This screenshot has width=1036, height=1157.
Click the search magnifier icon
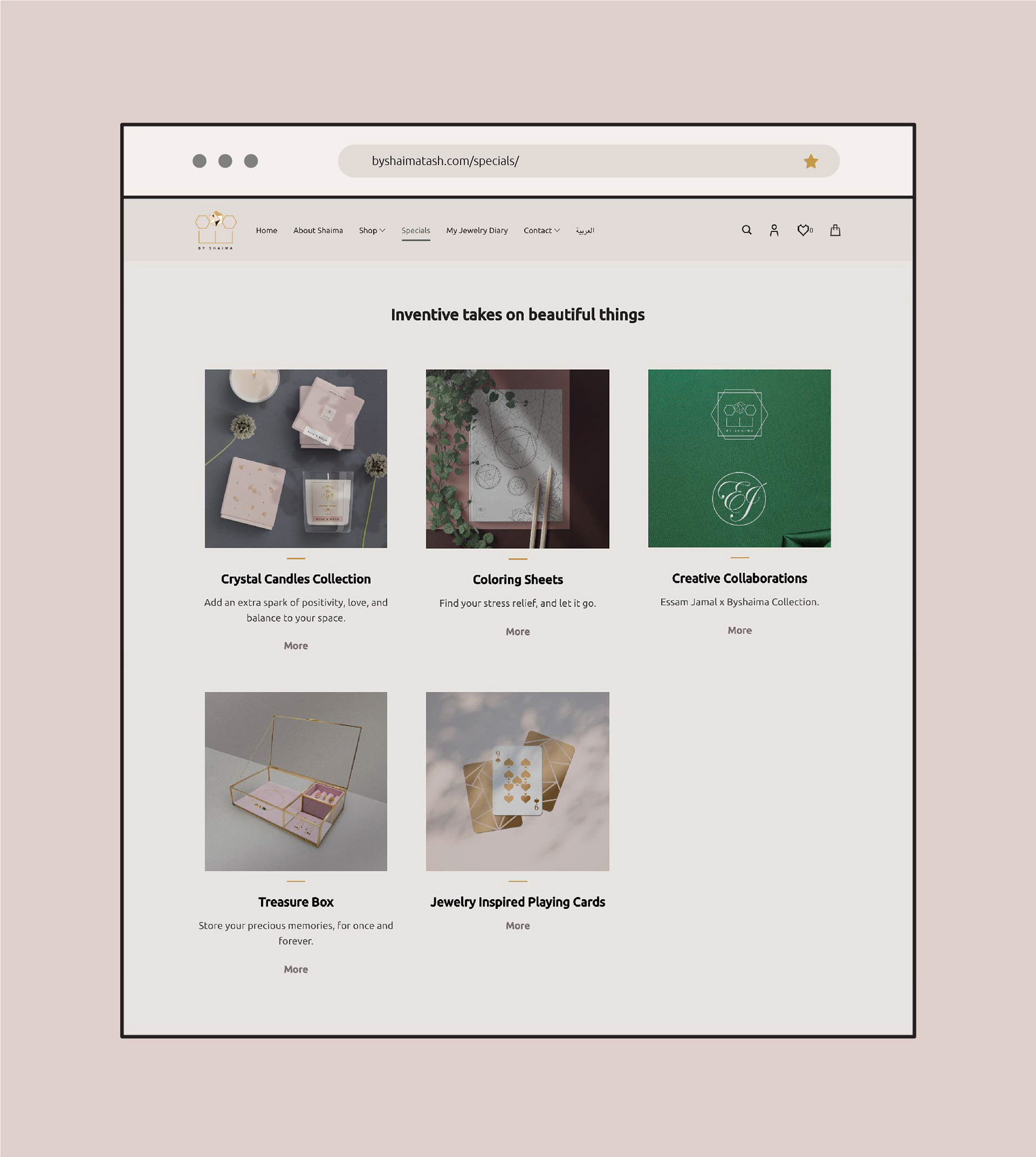(746, 230)
